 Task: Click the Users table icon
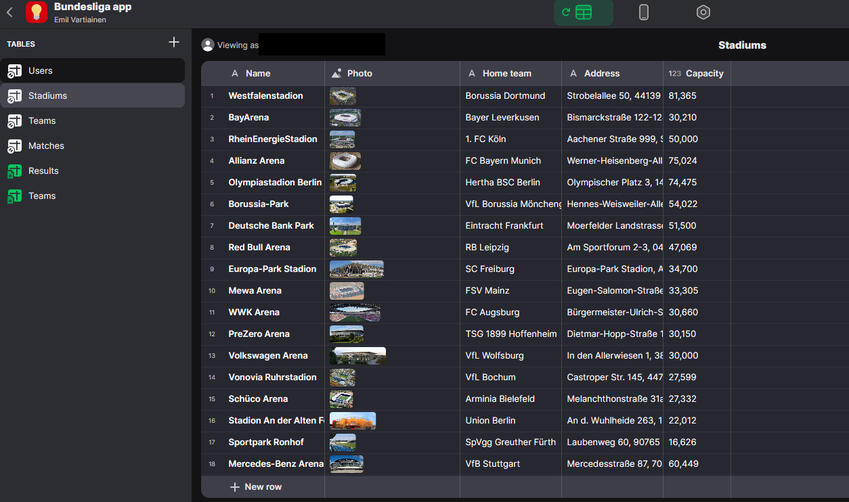[x=15, y=71]
